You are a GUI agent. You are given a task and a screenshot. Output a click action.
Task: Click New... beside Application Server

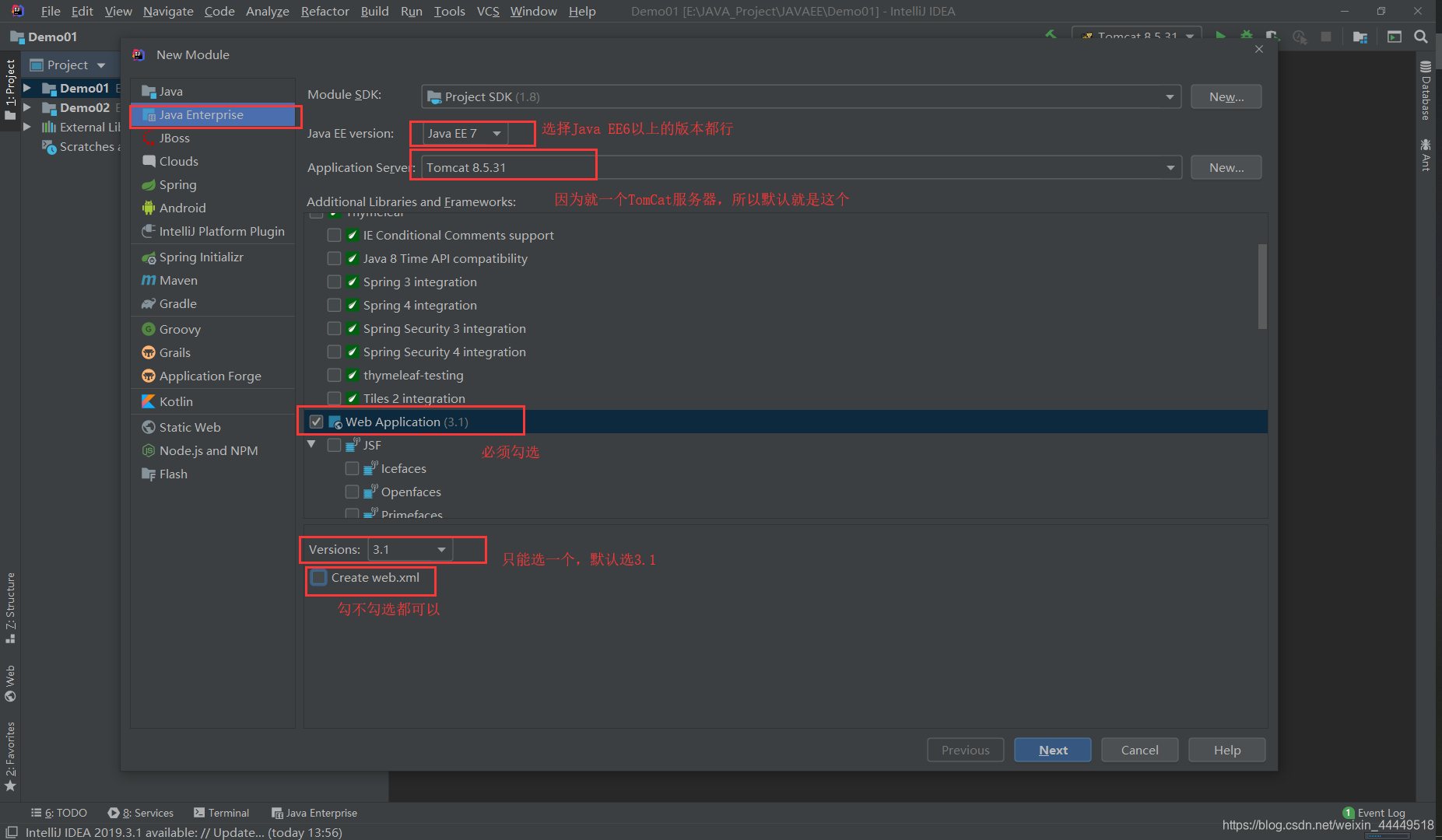point(1226,167)
